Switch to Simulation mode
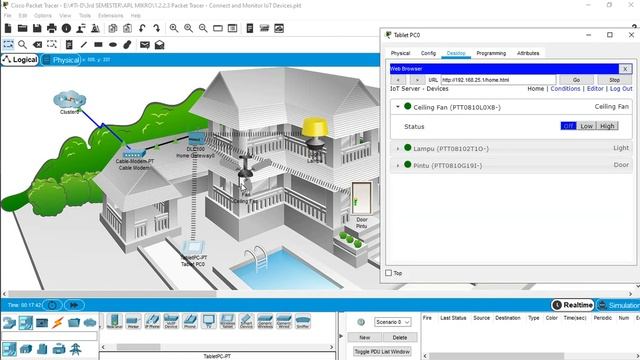Screen dimensions: 640x360 618,305
